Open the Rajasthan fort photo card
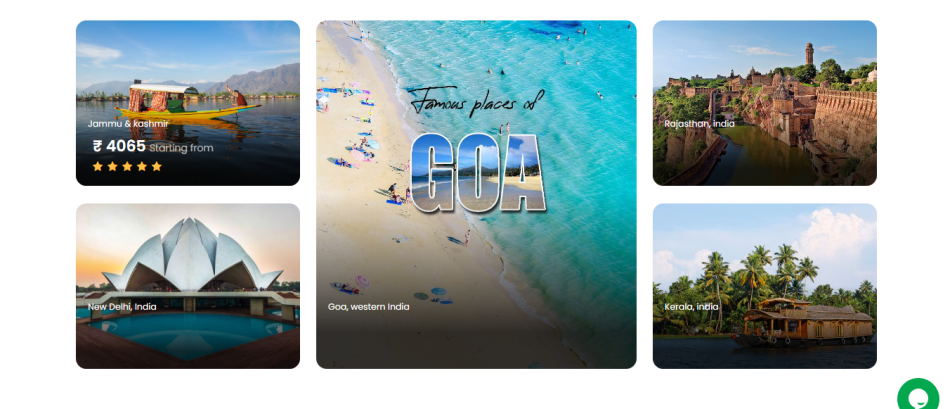The width and height of the screenshot is (950, 409). pos(765,103)
